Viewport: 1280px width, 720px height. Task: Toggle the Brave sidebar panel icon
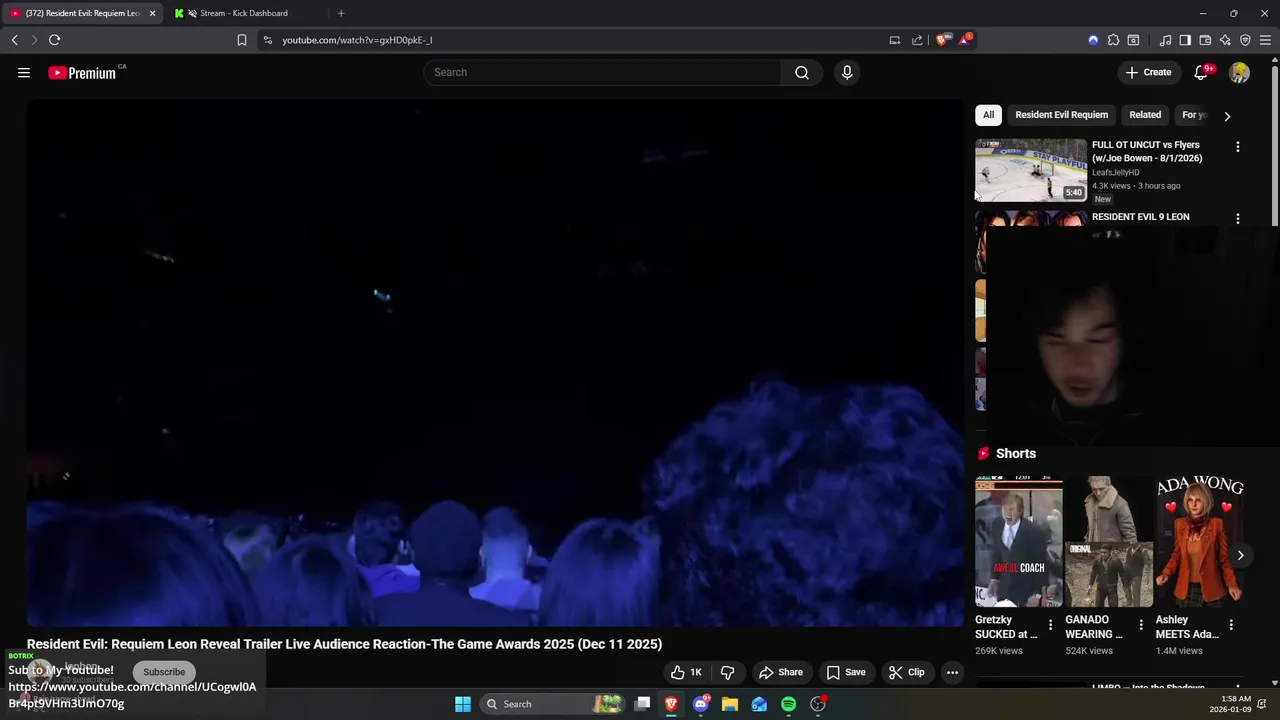pyautogui.click(x=1185, y=40)
